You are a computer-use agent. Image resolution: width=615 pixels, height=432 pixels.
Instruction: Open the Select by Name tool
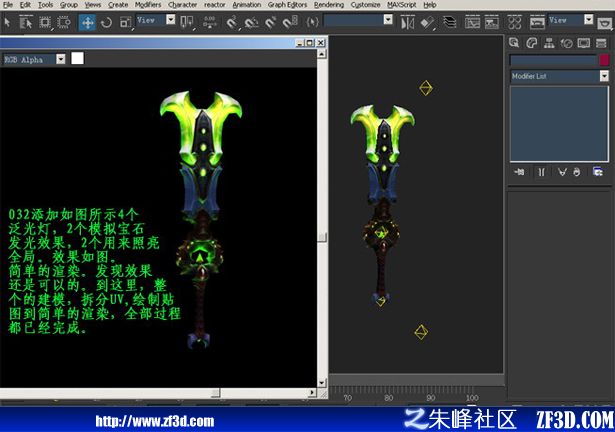tap(26, 22)
